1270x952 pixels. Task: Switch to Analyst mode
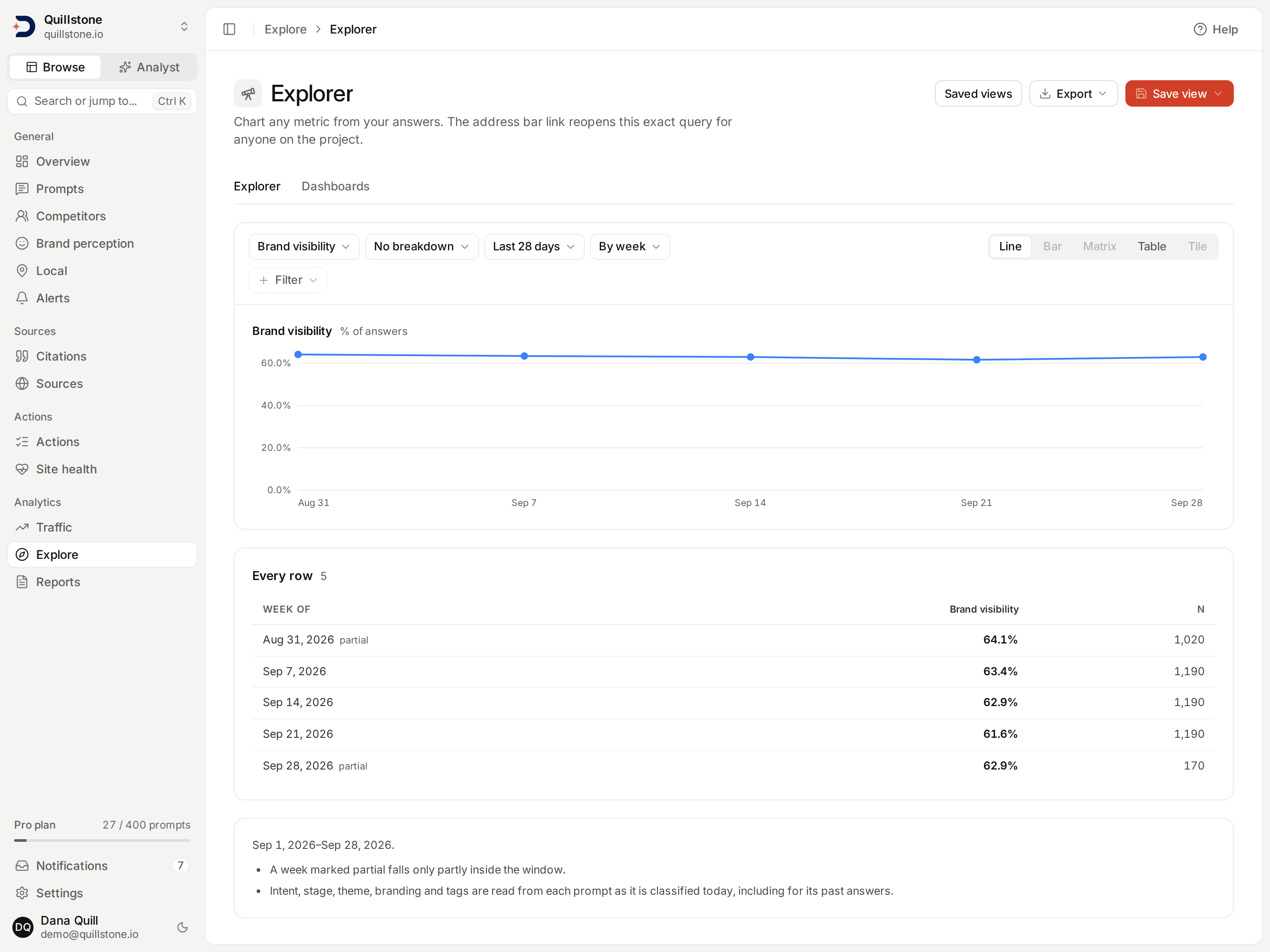[149, 67]
